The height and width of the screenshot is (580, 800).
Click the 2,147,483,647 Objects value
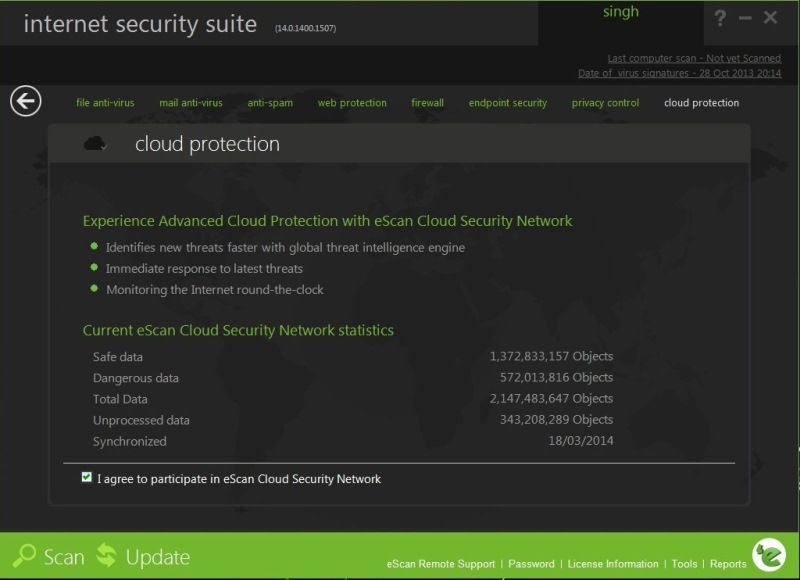(552, 398)
